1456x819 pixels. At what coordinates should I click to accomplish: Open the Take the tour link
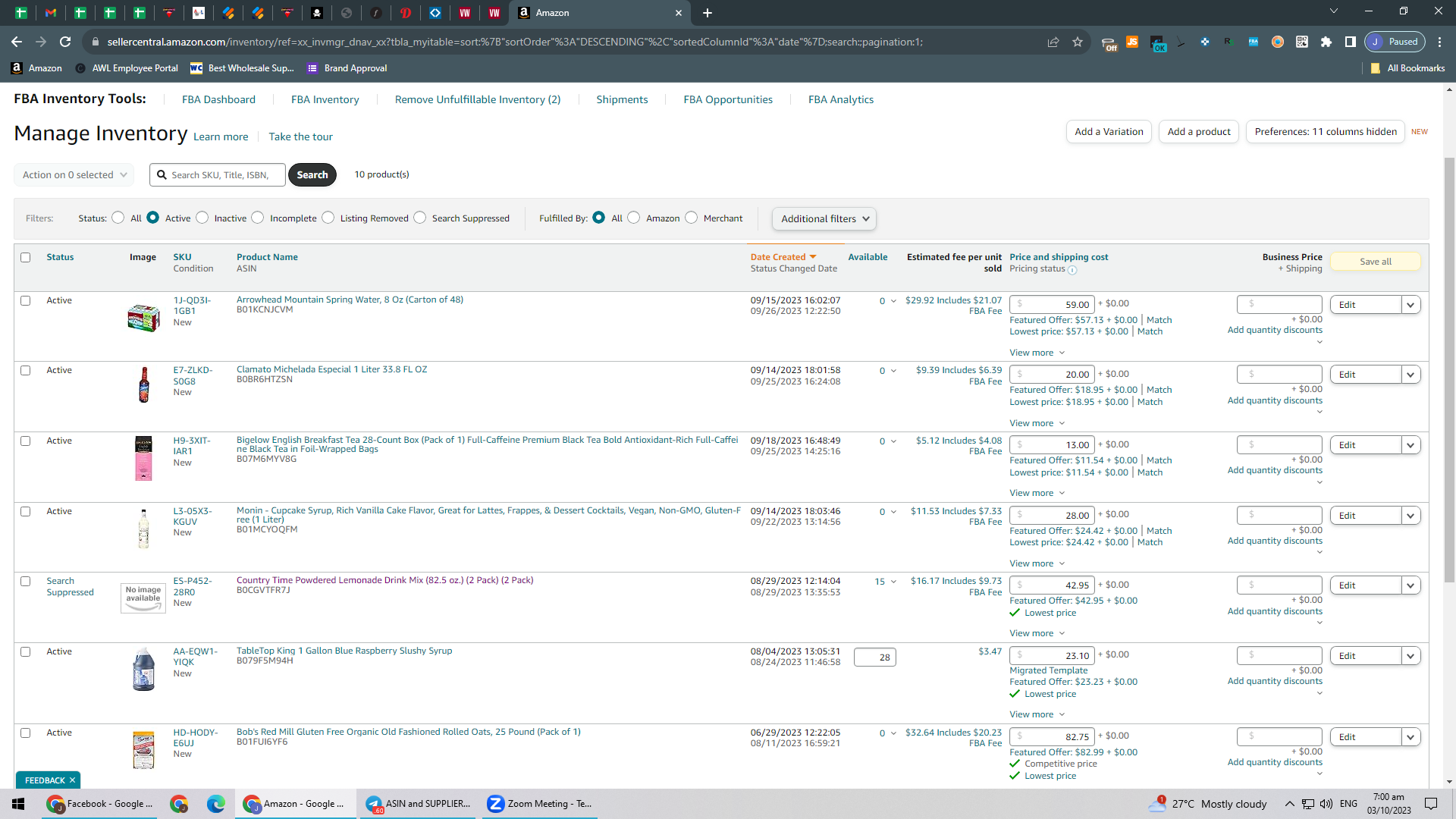[x=300, y=136]
